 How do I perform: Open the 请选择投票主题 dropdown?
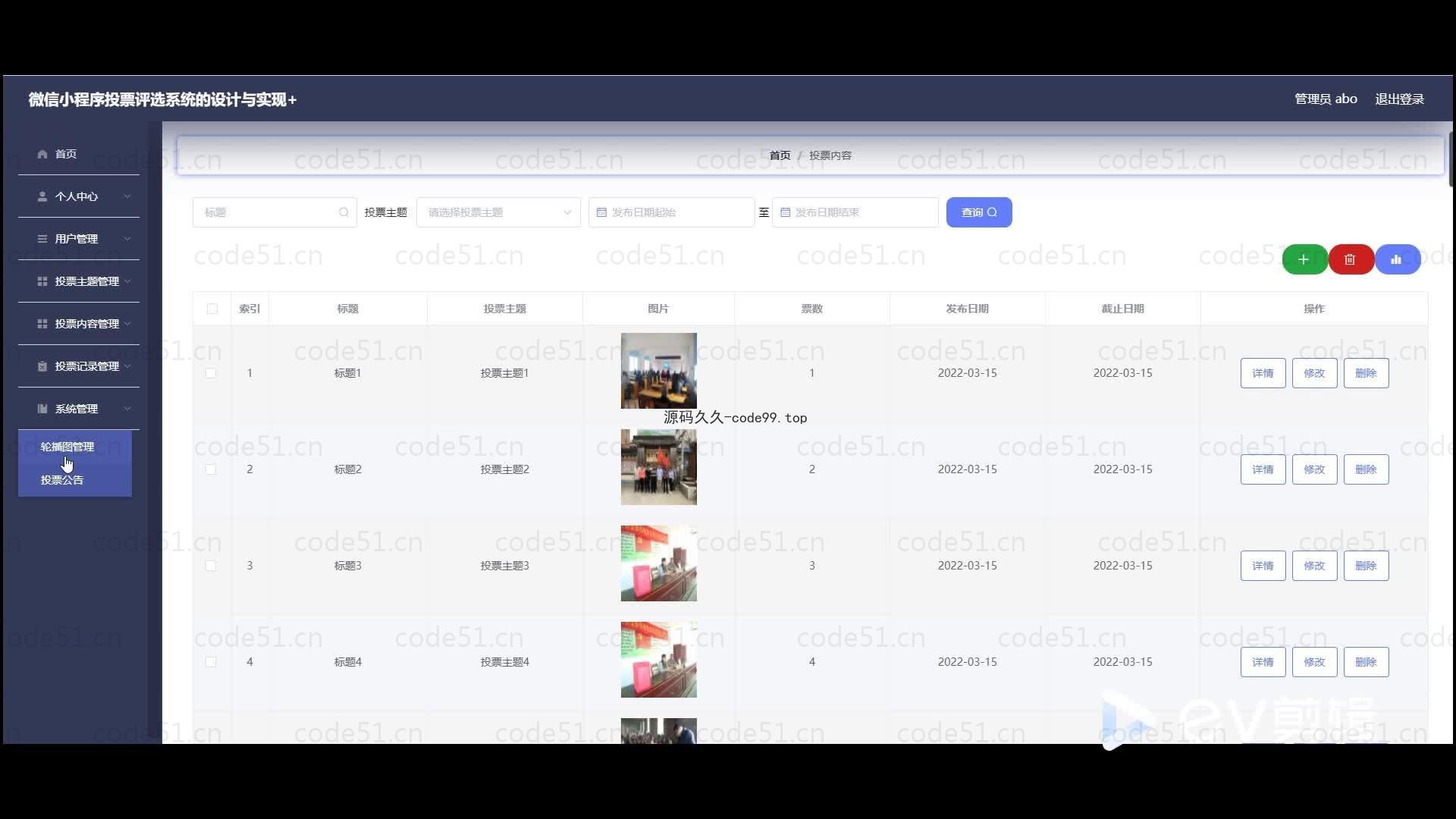pyautogui.click(x=498, y=212)
